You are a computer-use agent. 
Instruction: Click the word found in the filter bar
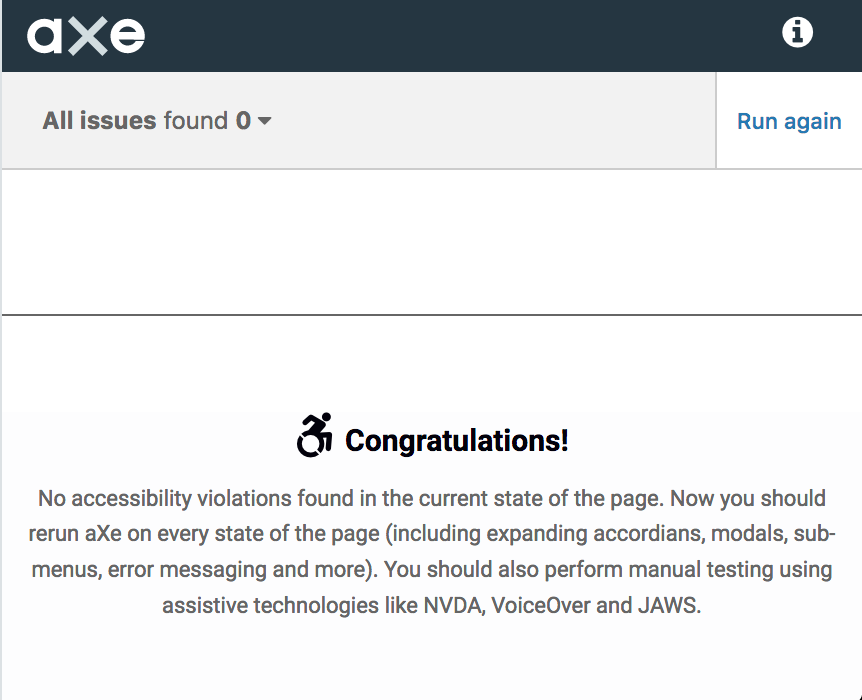click(196, 120)
